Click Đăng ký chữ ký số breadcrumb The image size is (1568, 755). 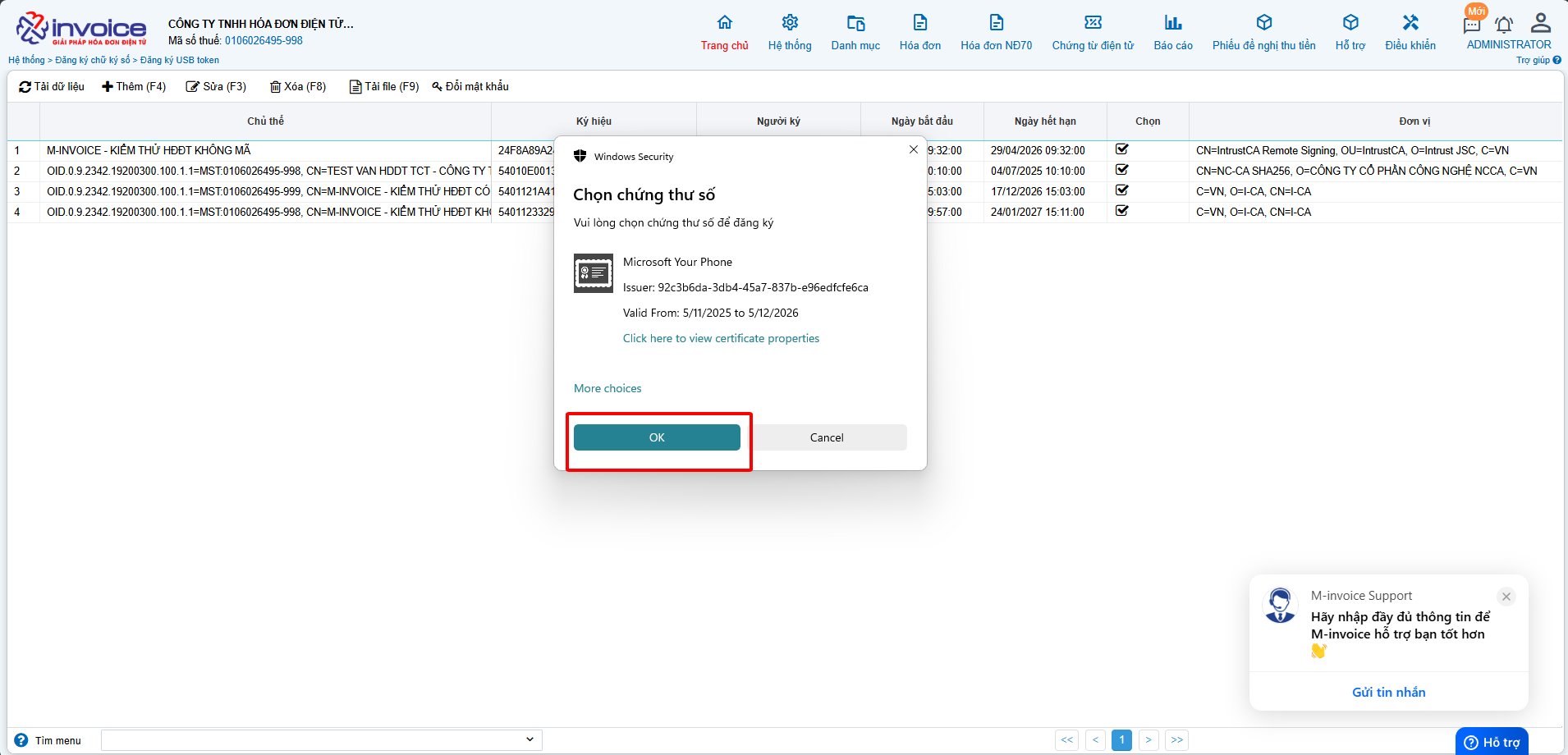(93, 60)
